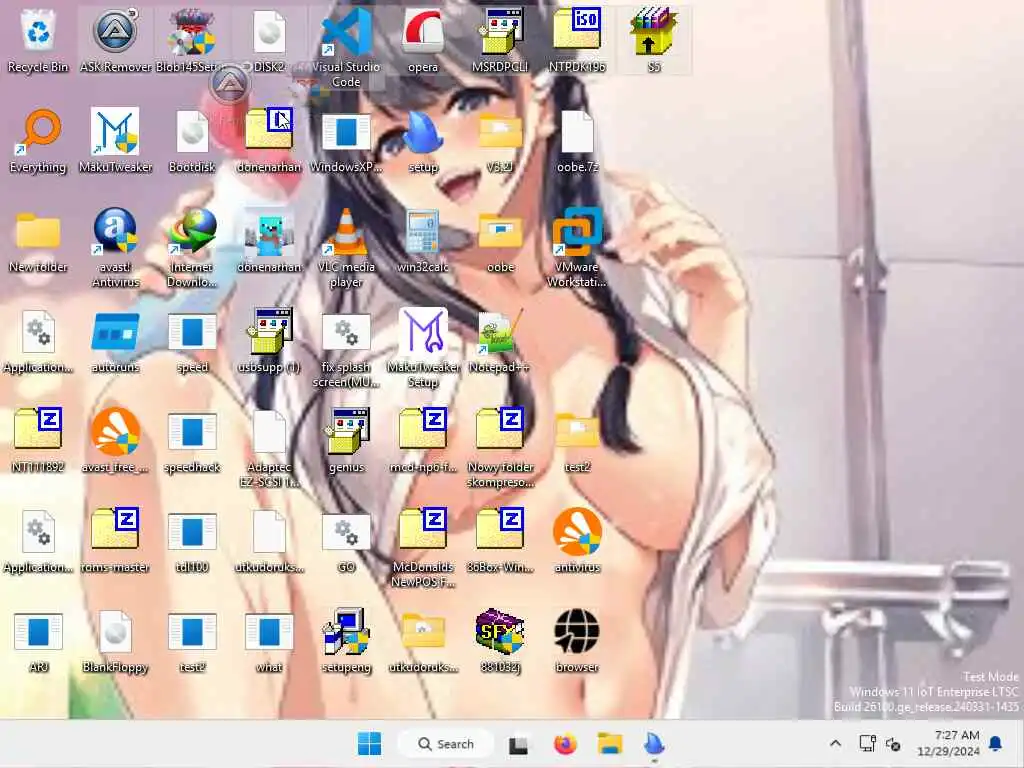Open the Recycle Bin desktop icon
The width and height of the screenshot is (1024, 768).
coord(38,40)
